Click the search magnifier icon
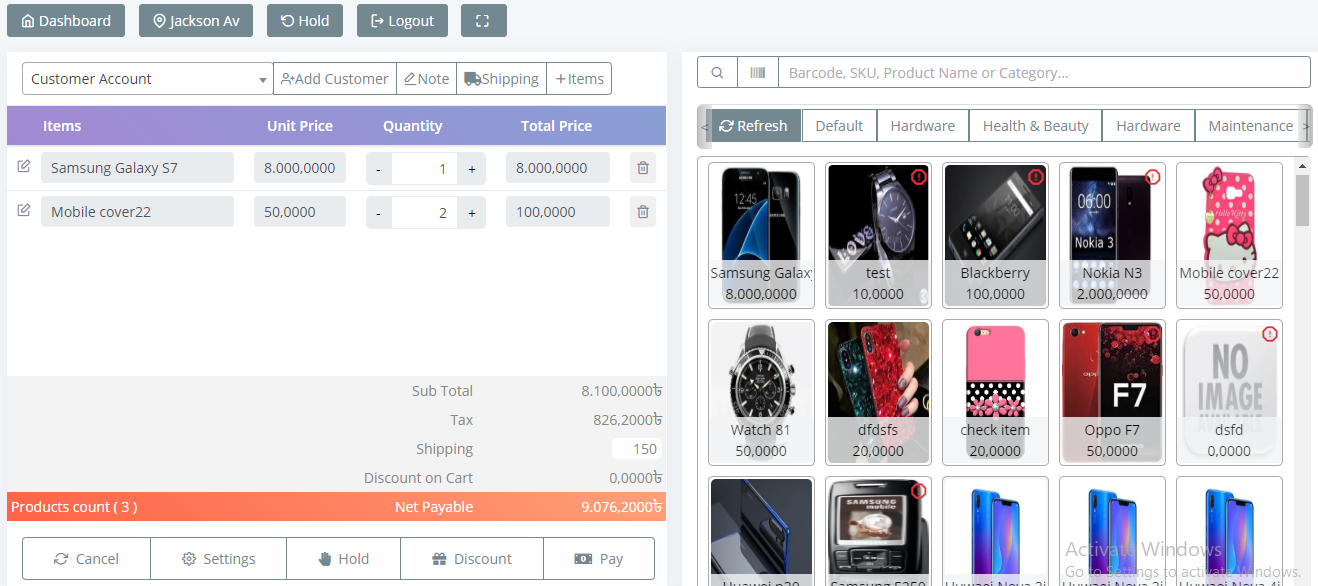1318x586 pixels. (717, 73)
